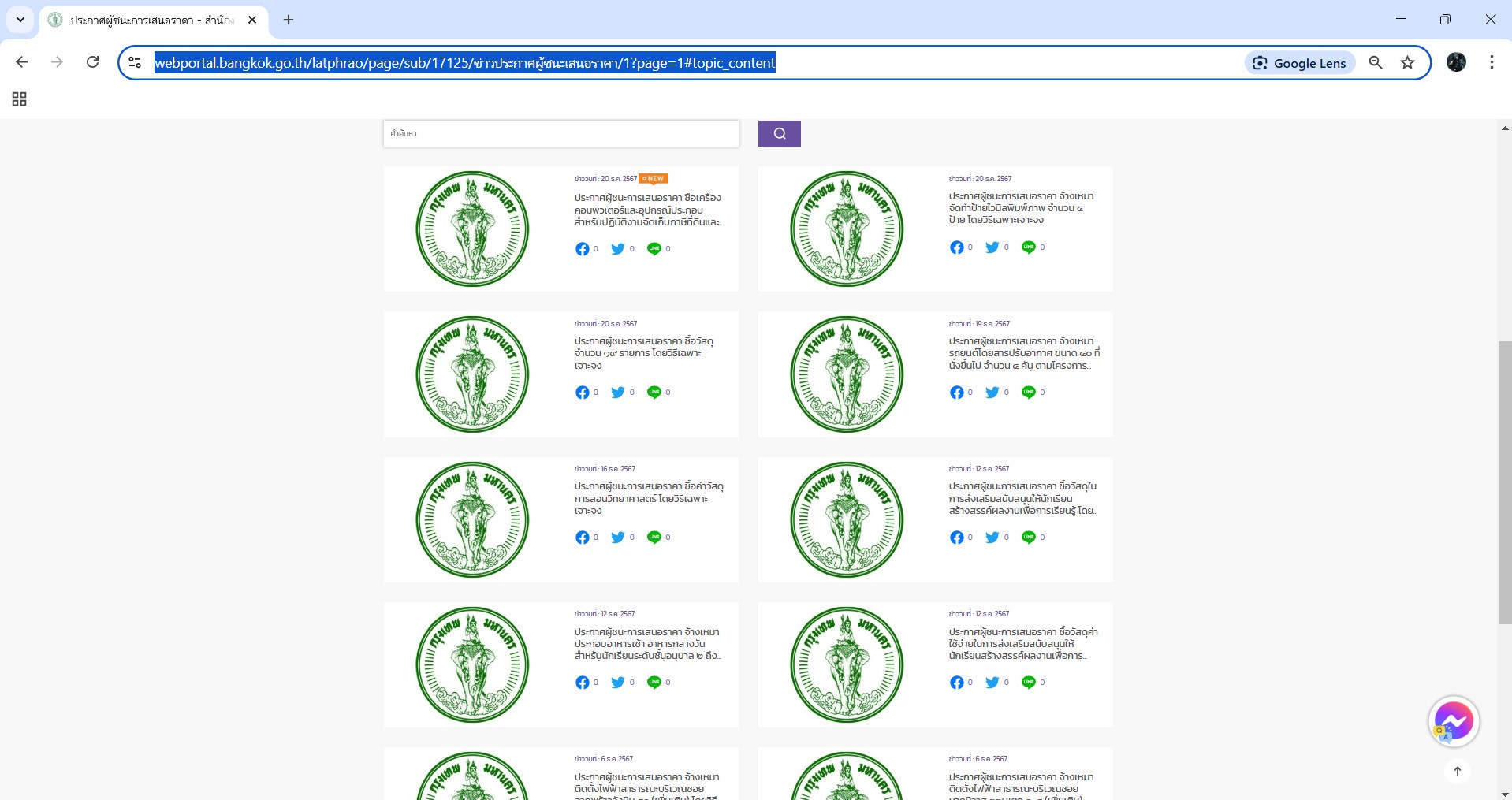Expand the tab search dropdown
This screenshot has height=800, width=1512.
[x=20, y=20]
